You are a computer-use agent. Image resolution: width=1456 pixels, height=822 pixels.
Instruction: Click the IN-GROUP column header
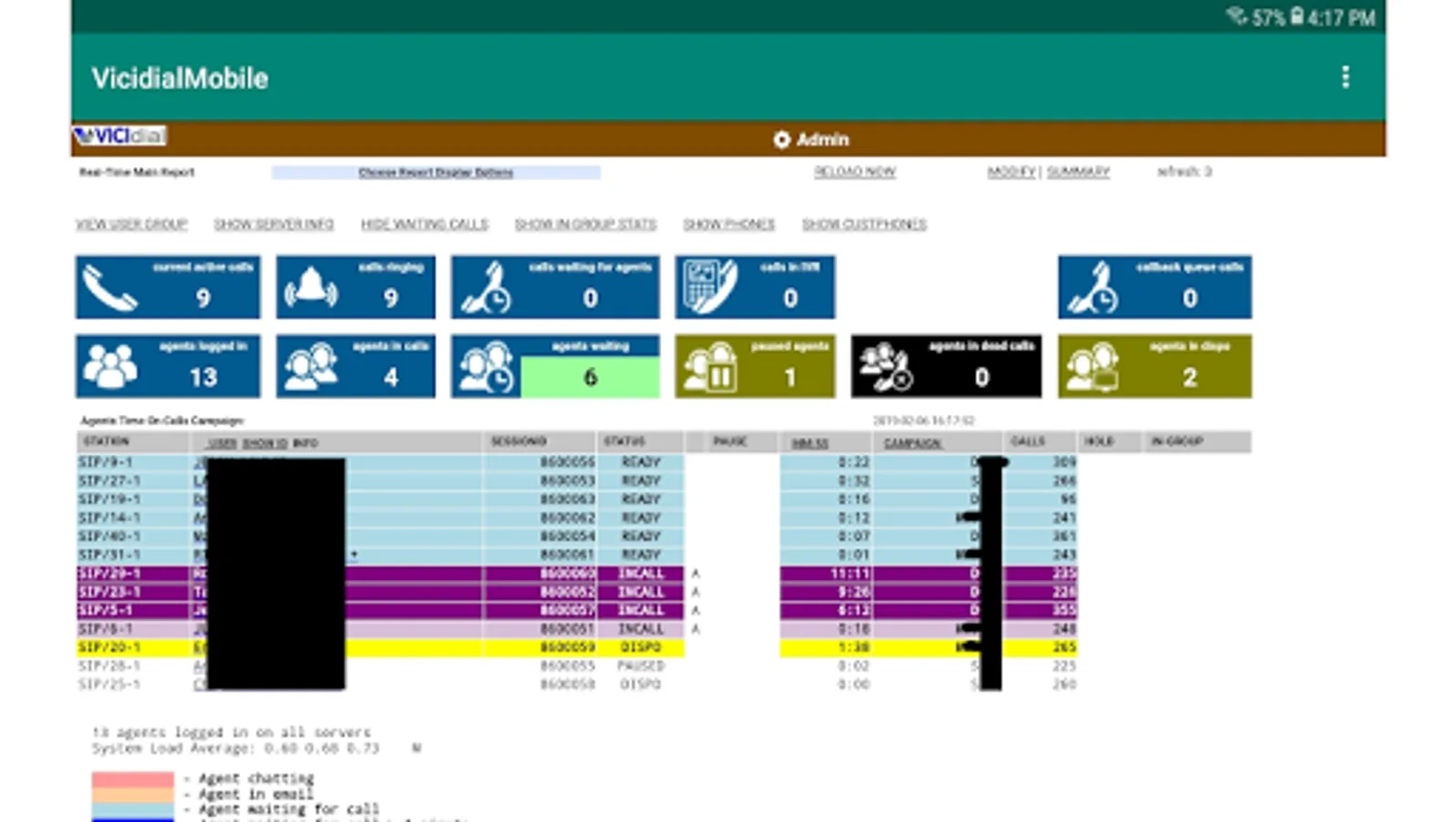tap(1176, 441)
